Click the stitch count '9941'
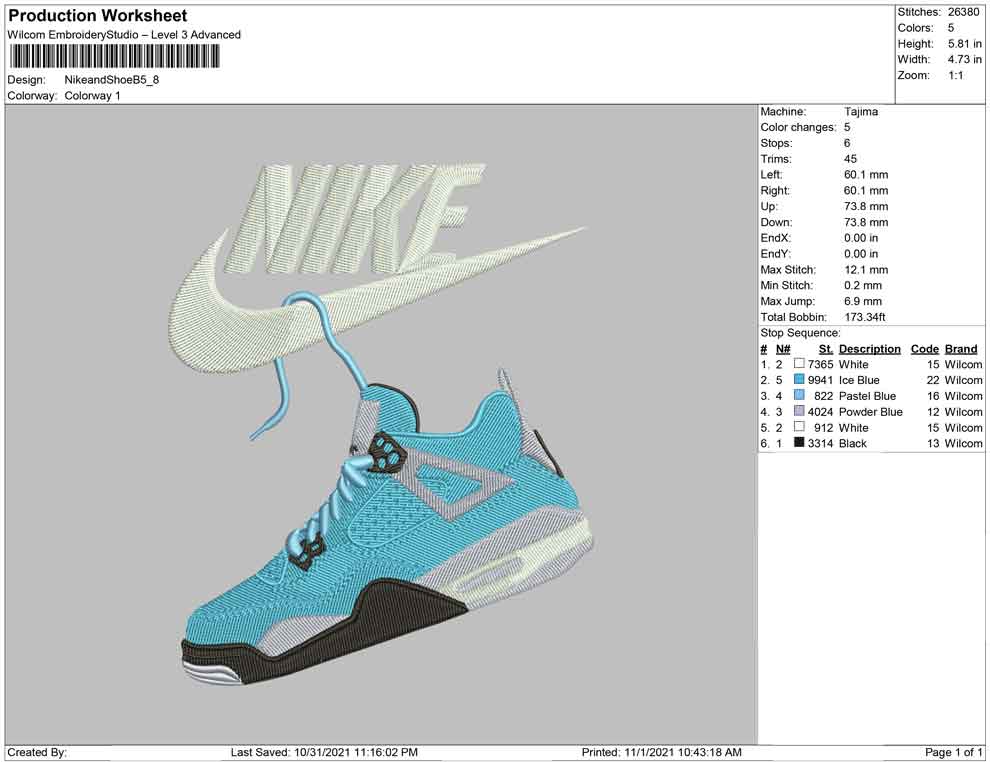This screenshot has width=990, height=762. click(x=820, y=380)
